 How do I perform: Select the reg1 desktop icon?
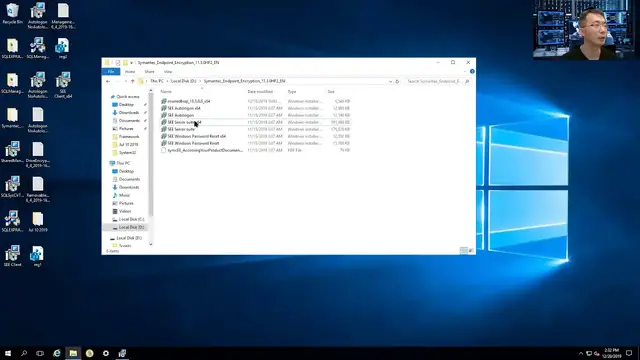click(x=37, y=256)
